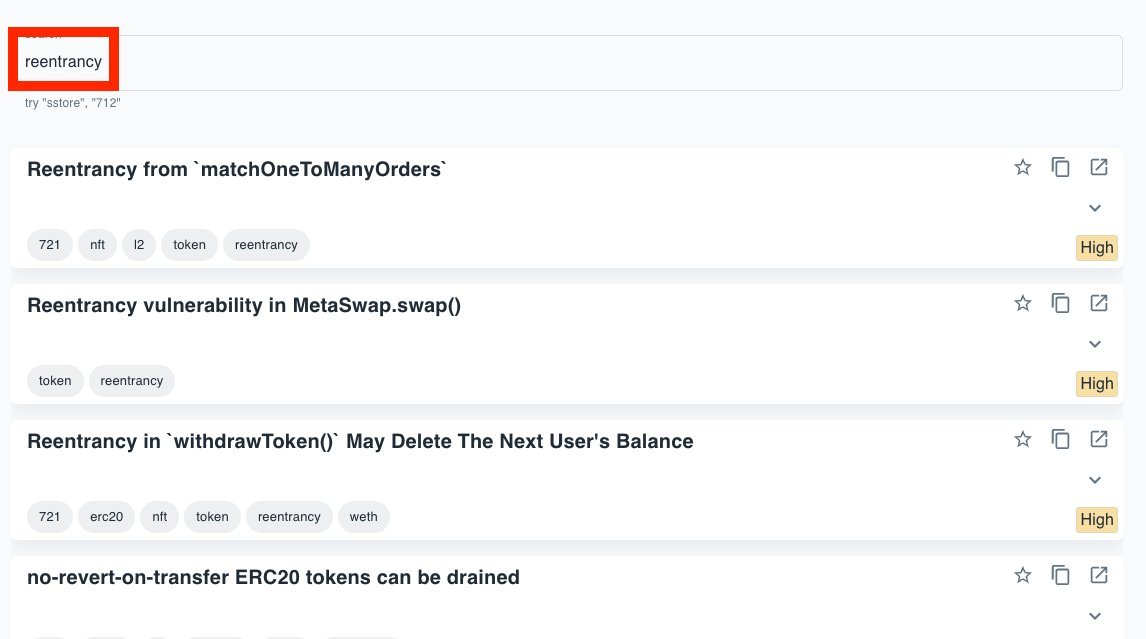1146x639 pixels.
Task: Favorite the MetaSwap.swap() reentrancy finding
Action: click(1022, 303)
